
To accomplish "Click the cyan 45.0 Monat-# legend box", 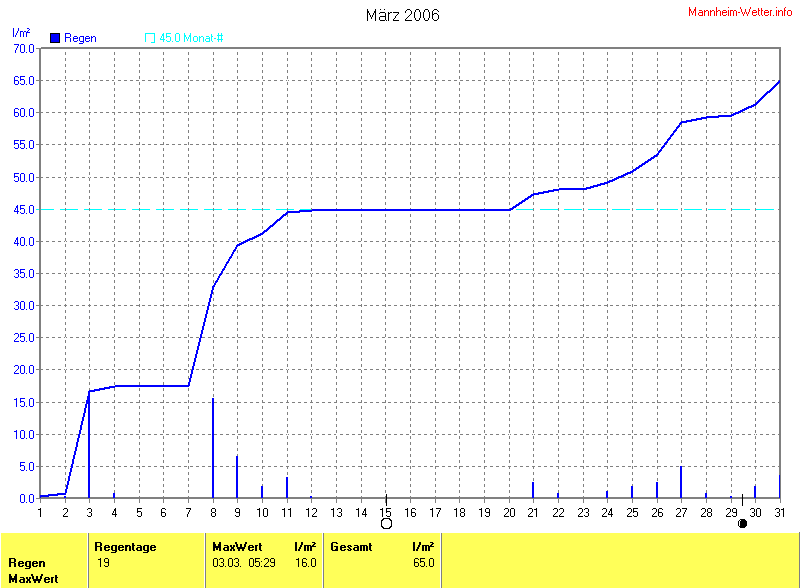I will coord(150,38).
